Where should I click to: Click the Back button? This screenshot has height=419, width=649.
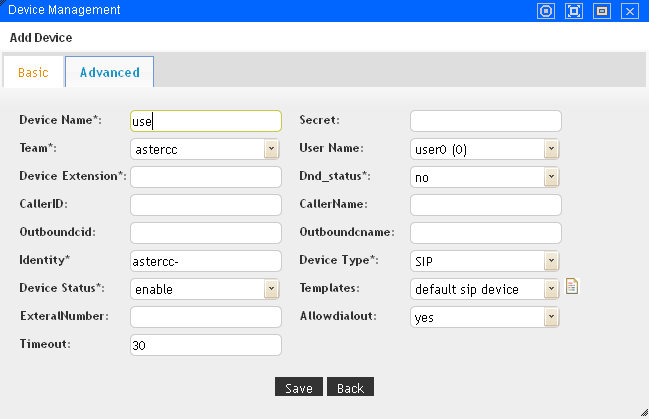coord(349,388)
